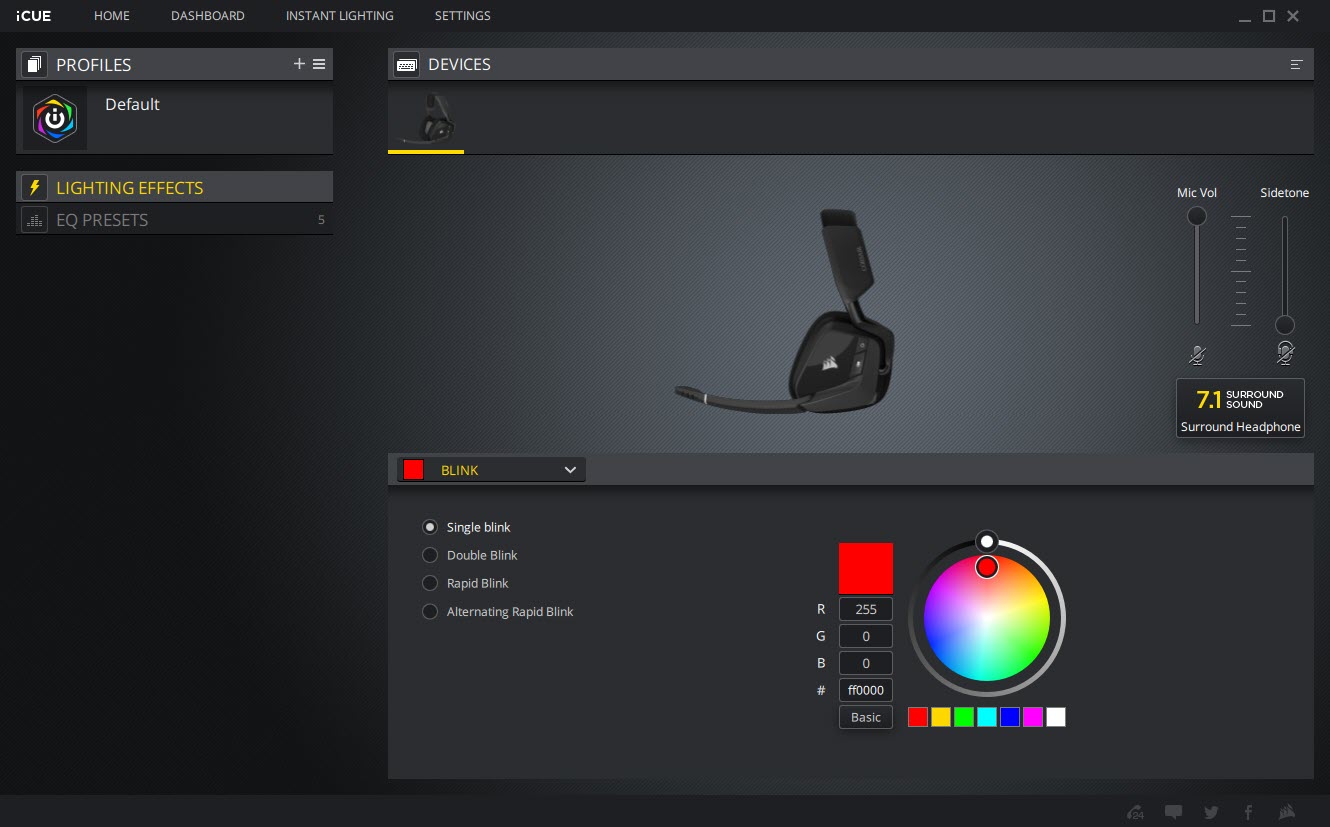Click the lightning bolt Lighting Effects icon
Viewport: 1330px width, 827px height.
click(35, 188)
